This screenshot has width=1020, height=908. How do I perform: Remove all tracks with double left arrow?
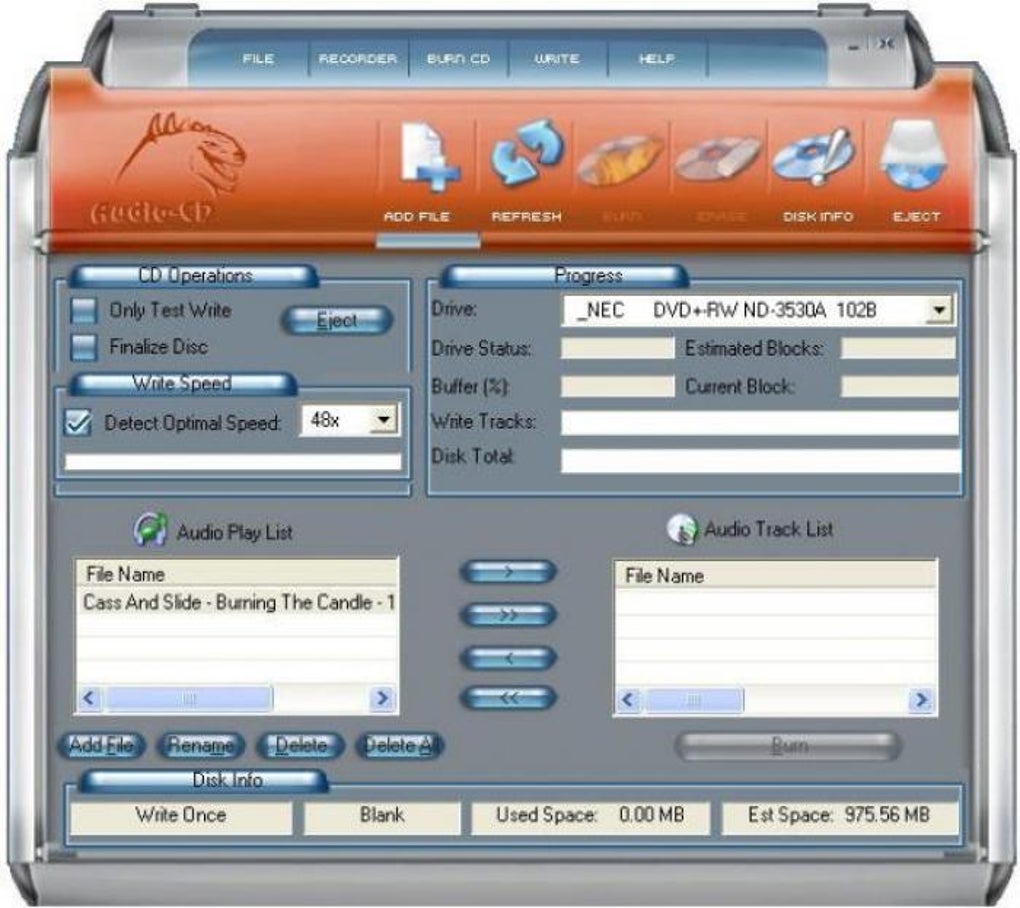508,698
